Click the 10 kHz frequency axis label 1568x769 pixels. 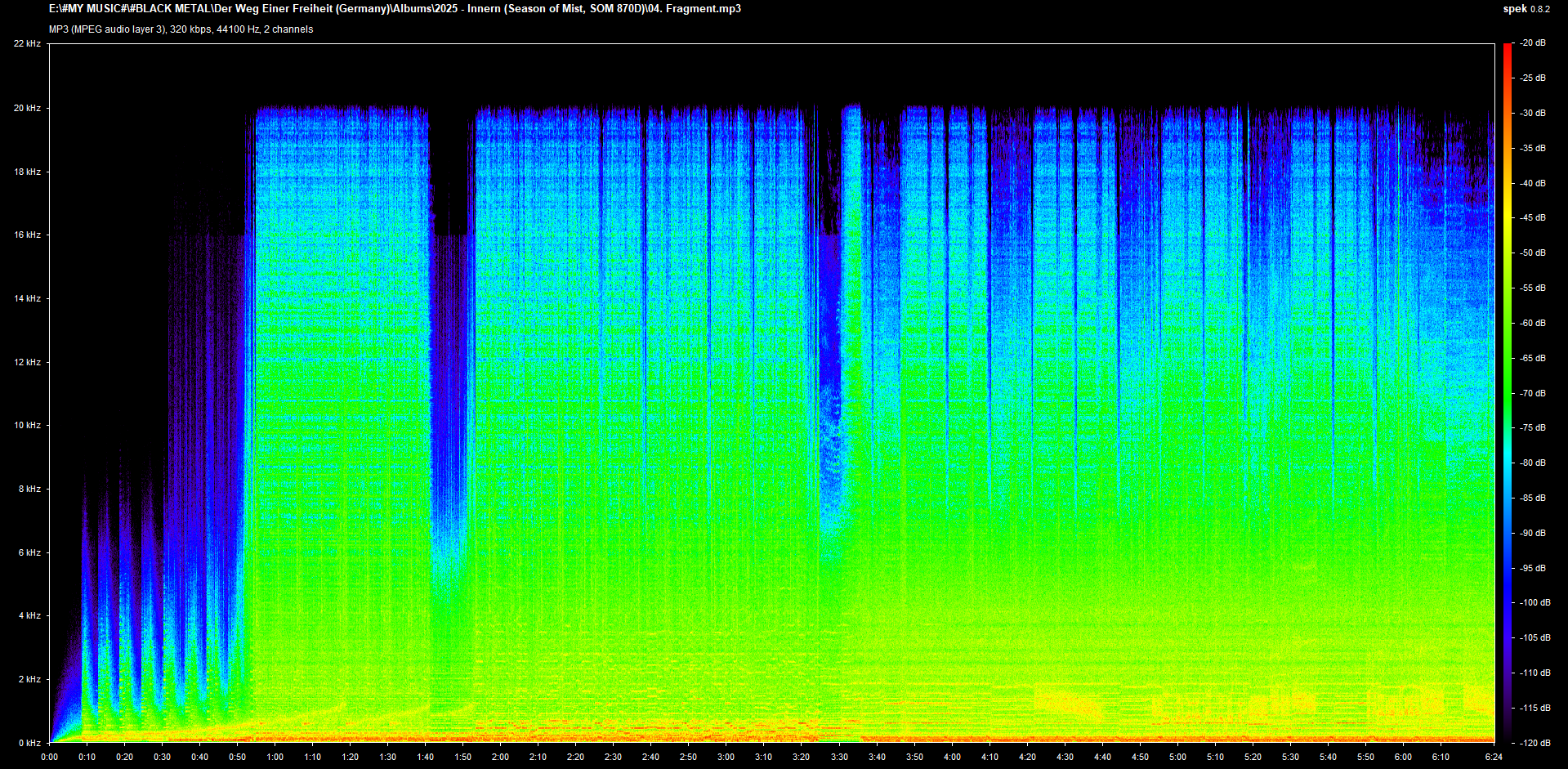(27, 425)
